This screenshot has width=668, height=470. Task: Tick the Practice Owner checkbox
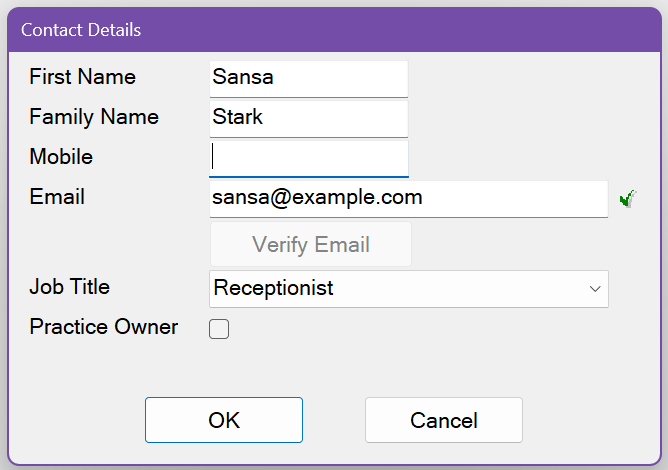tap(219, 329)
